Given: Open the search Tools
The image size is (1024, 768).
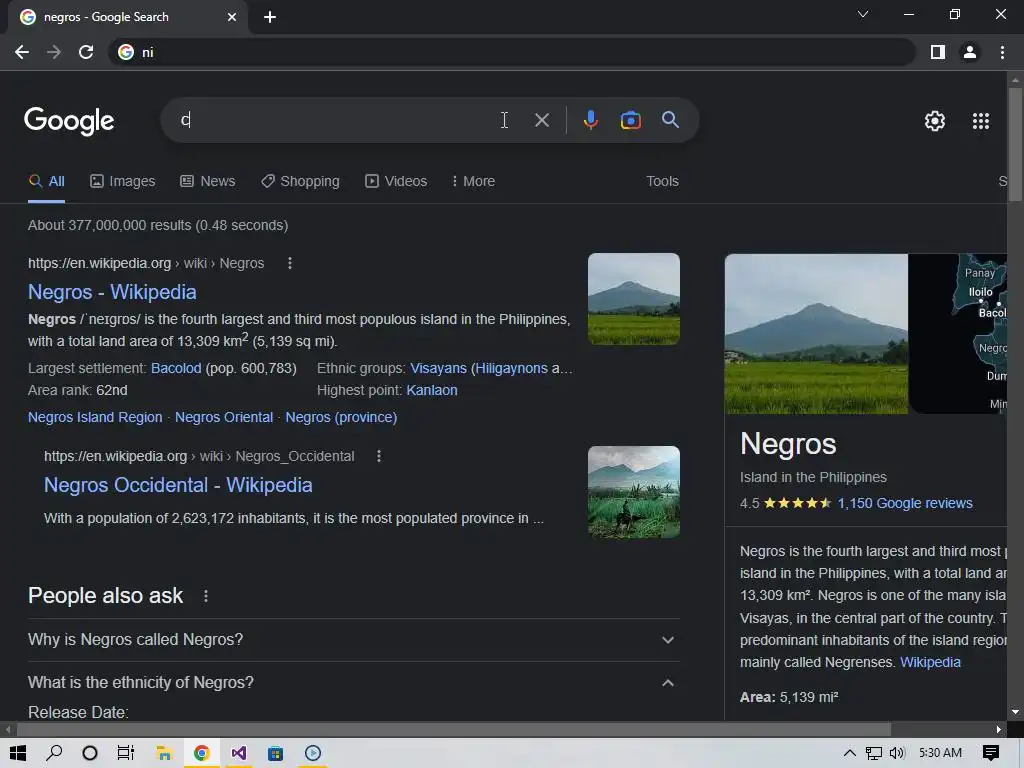Looking at the screenshot, I should click(x=662, y=182).
